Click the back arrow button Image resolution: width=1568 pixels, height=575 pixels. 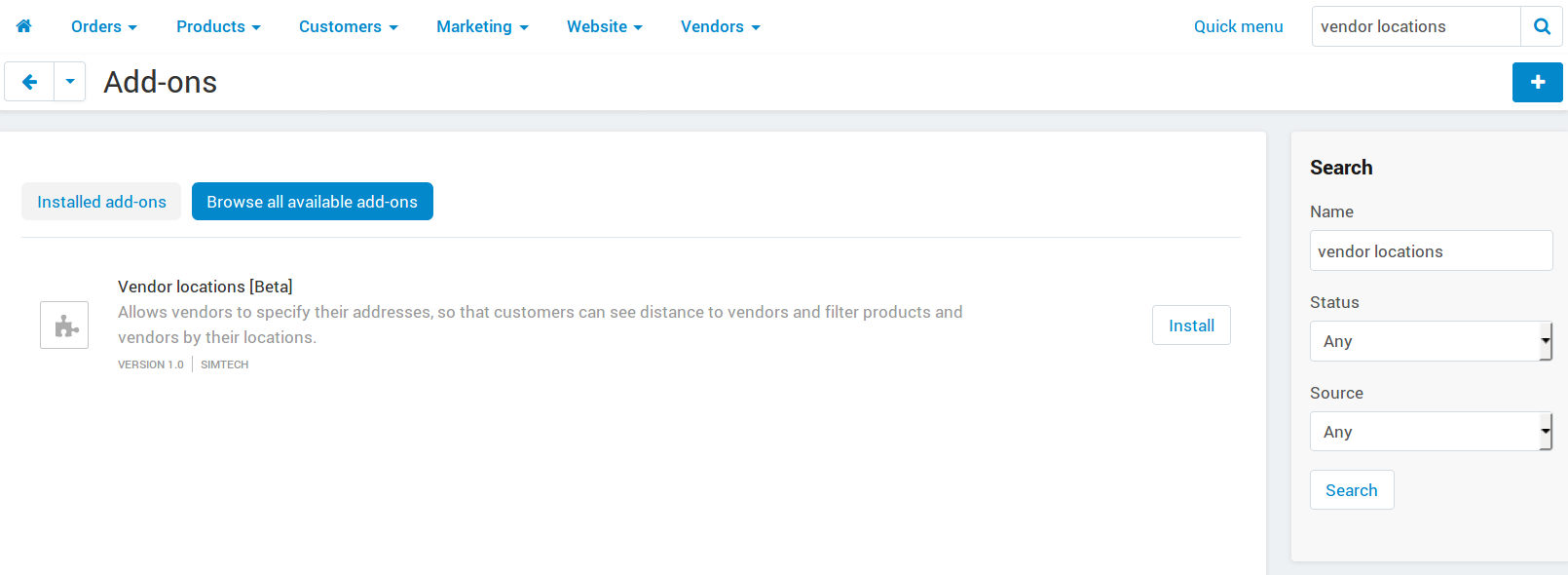[29, 82]
